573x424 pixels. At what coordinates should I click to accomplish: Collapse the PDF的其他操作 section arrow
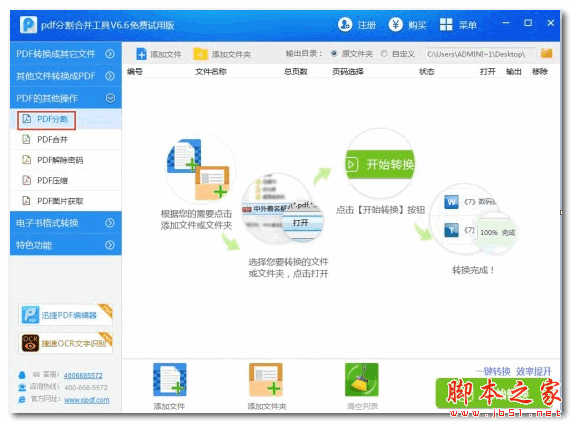tap(110, 98)
